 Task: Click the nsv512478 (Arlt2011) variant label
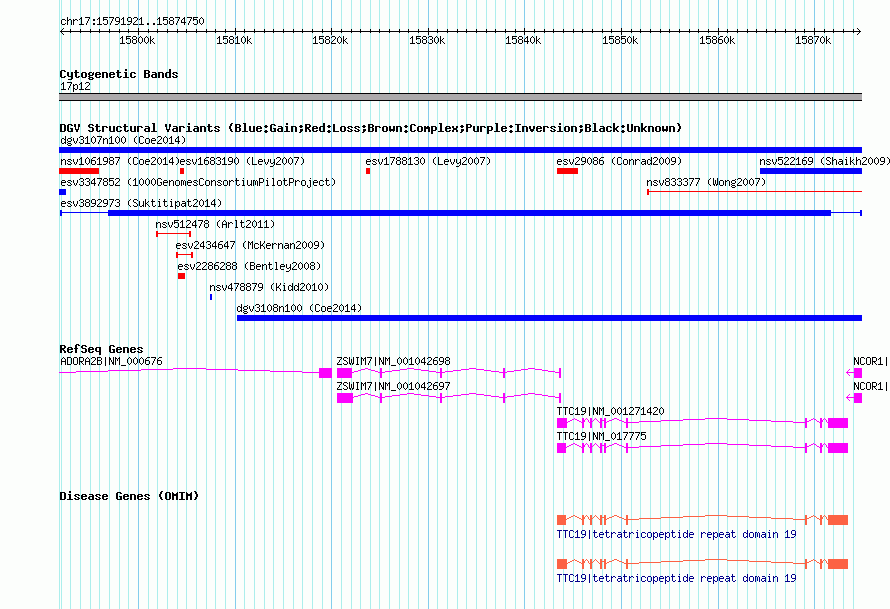click(215, 224)
